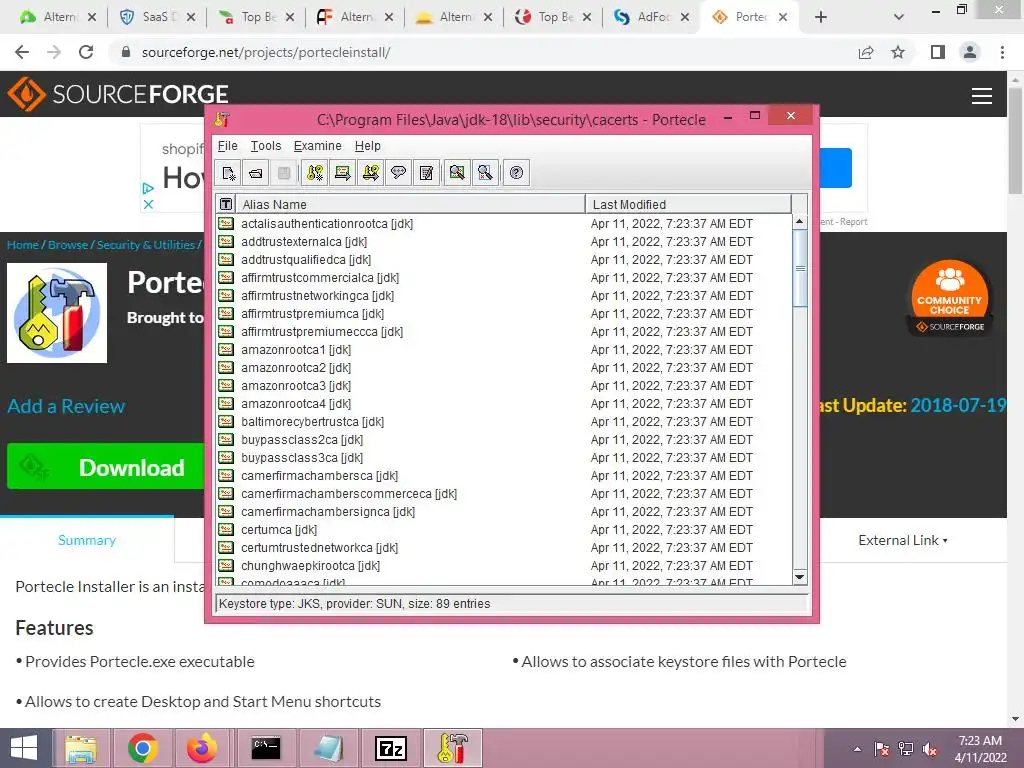The image size is (1024, 768).
Task: Click the greyed-out Save Keystore icon
Action: click(283, 173)
